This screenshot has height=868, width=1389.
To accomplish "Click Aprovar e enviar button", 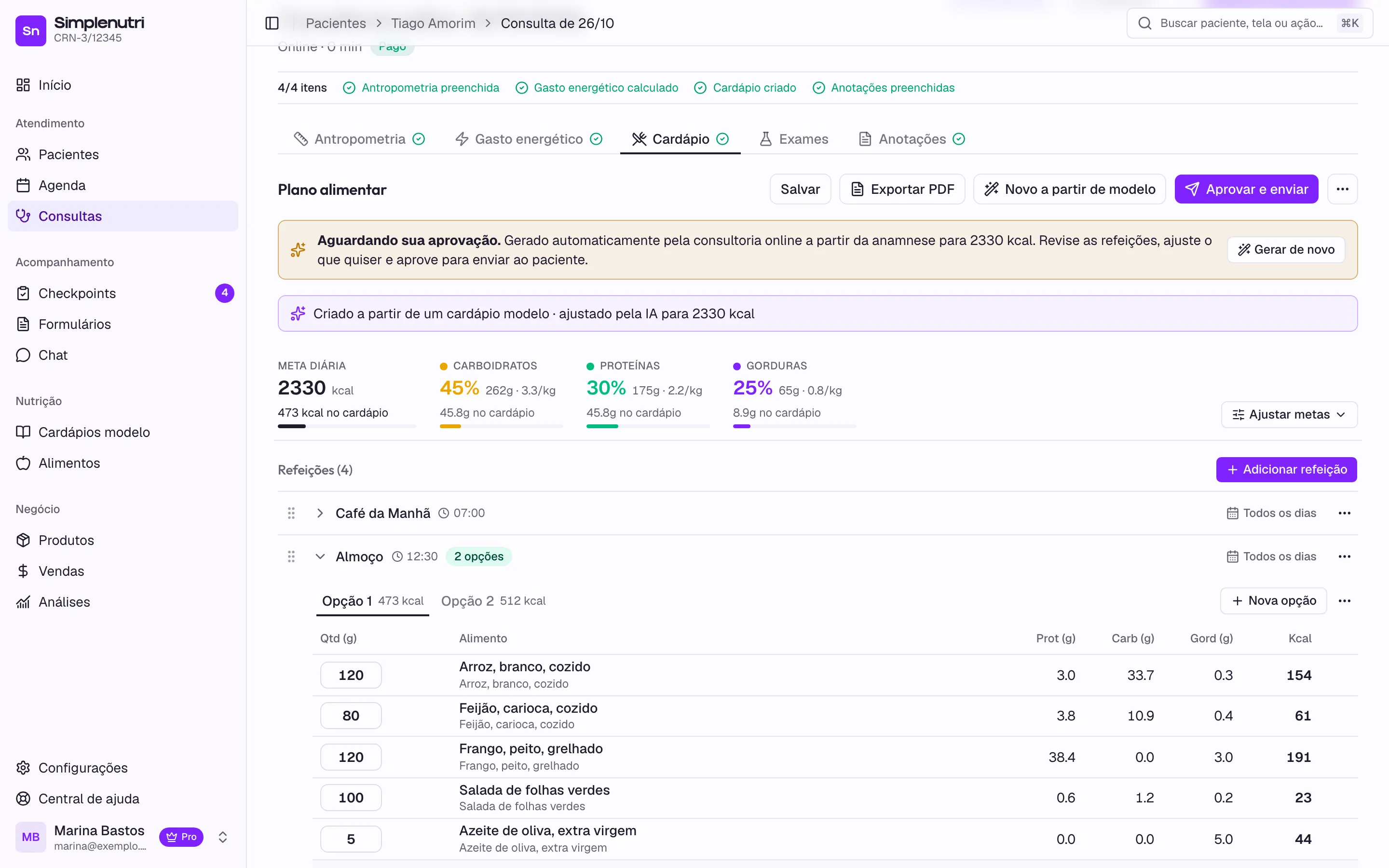I will click(x=1246, y=189).
